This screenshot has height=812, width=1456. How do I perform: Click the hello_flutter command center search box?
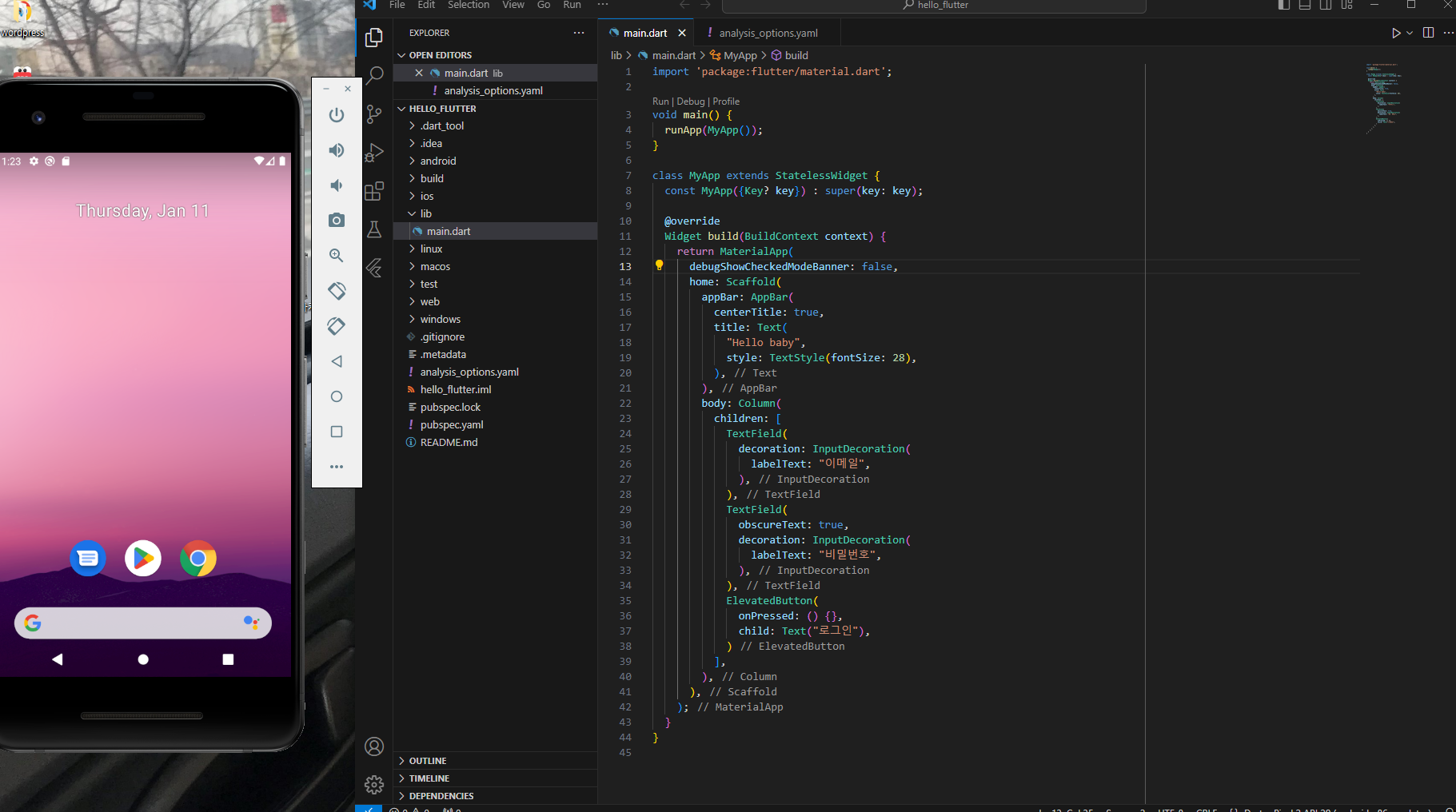(x=934, y=6)
